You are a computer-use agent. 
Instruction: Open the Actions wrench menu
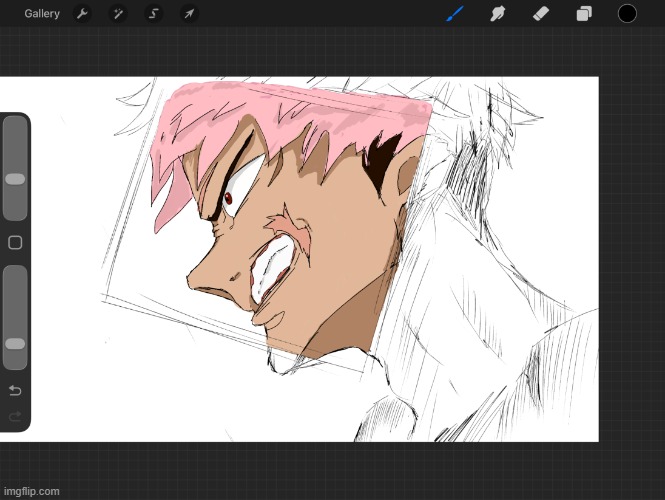83,14
